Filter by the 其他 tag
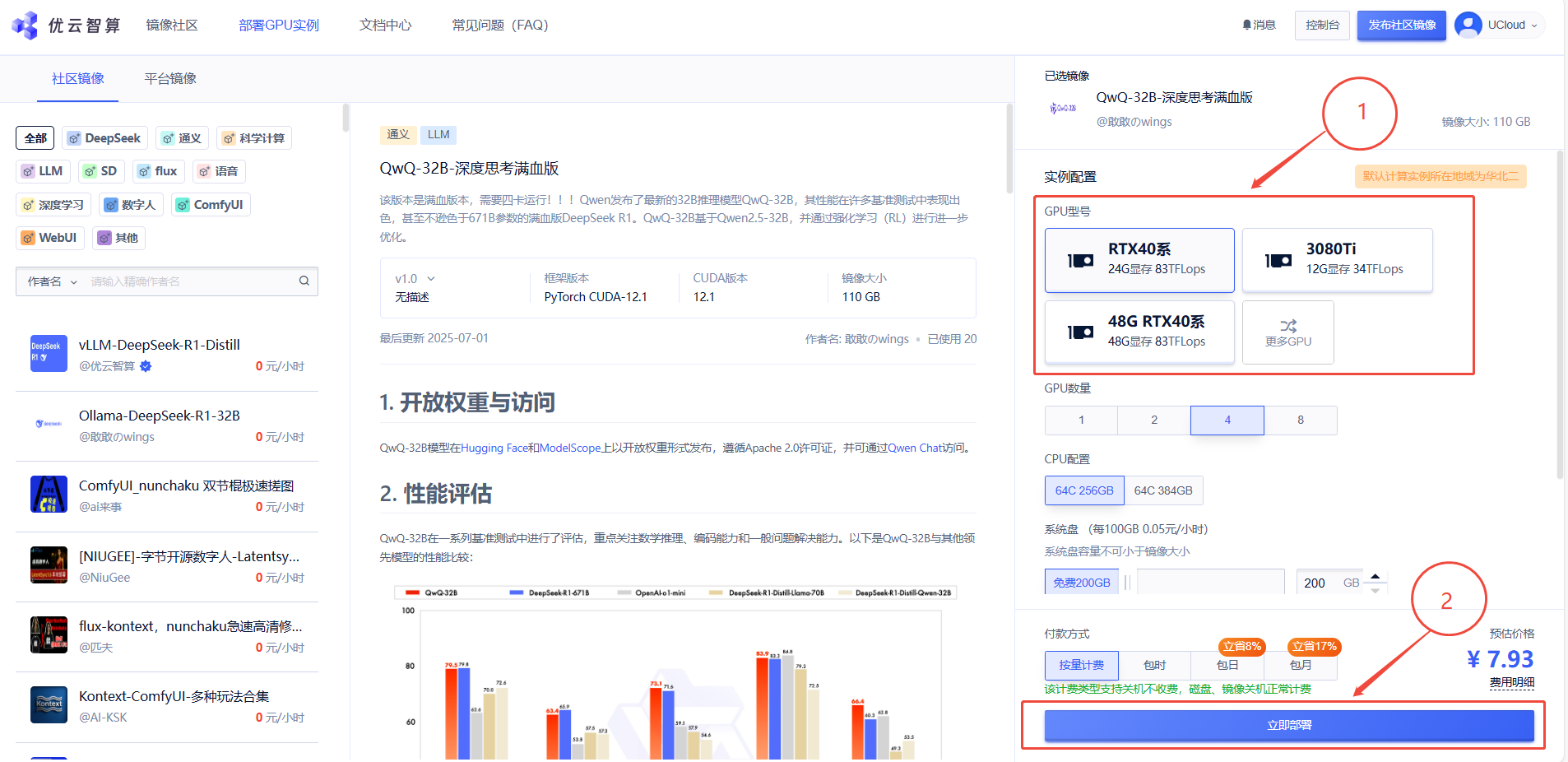The width and height of the screenshot is (1568, 762). [x=118, y=238]
